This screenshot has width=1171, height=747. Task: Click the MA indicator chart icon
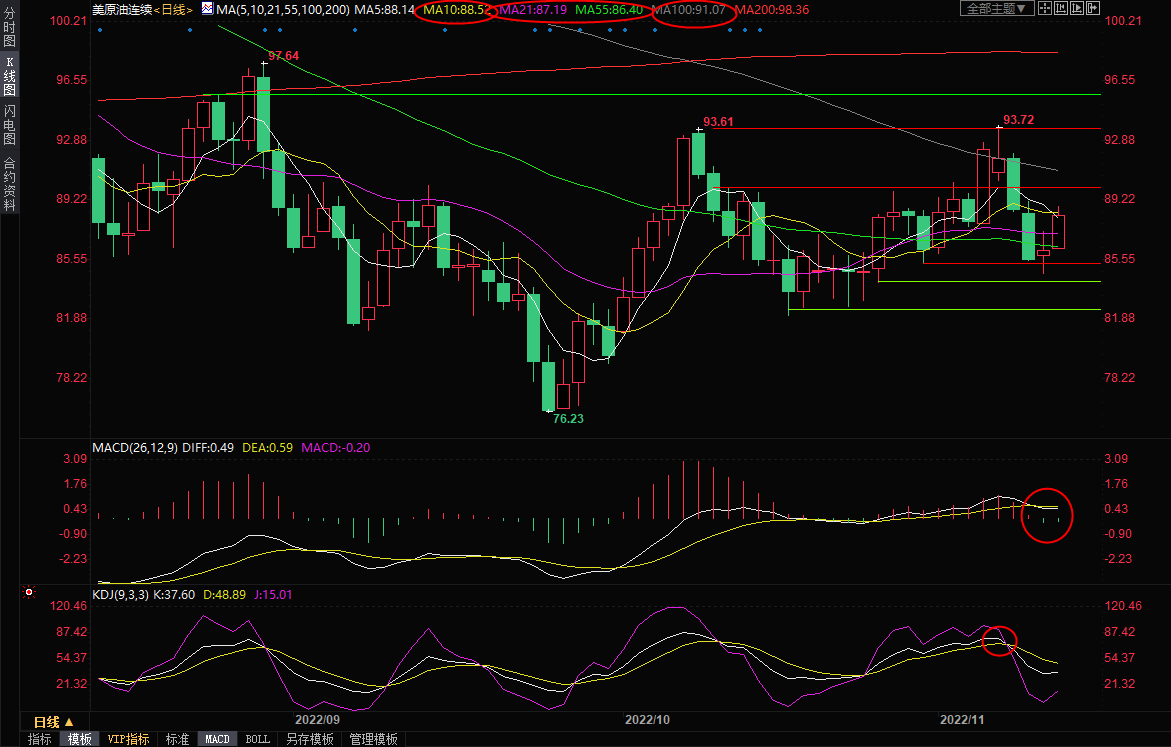point(207,9)
